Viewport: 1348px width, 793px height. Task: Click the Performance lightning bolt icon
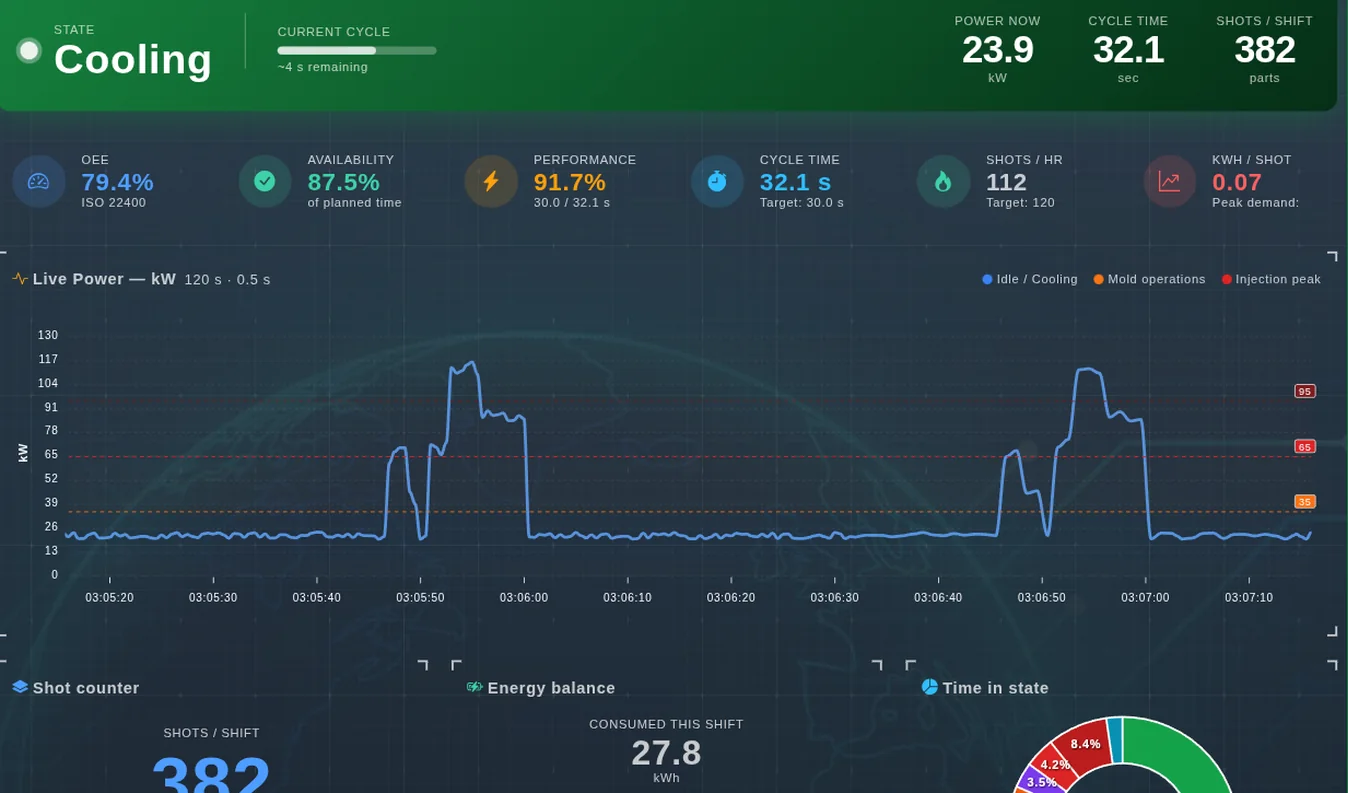coord(491,181)
